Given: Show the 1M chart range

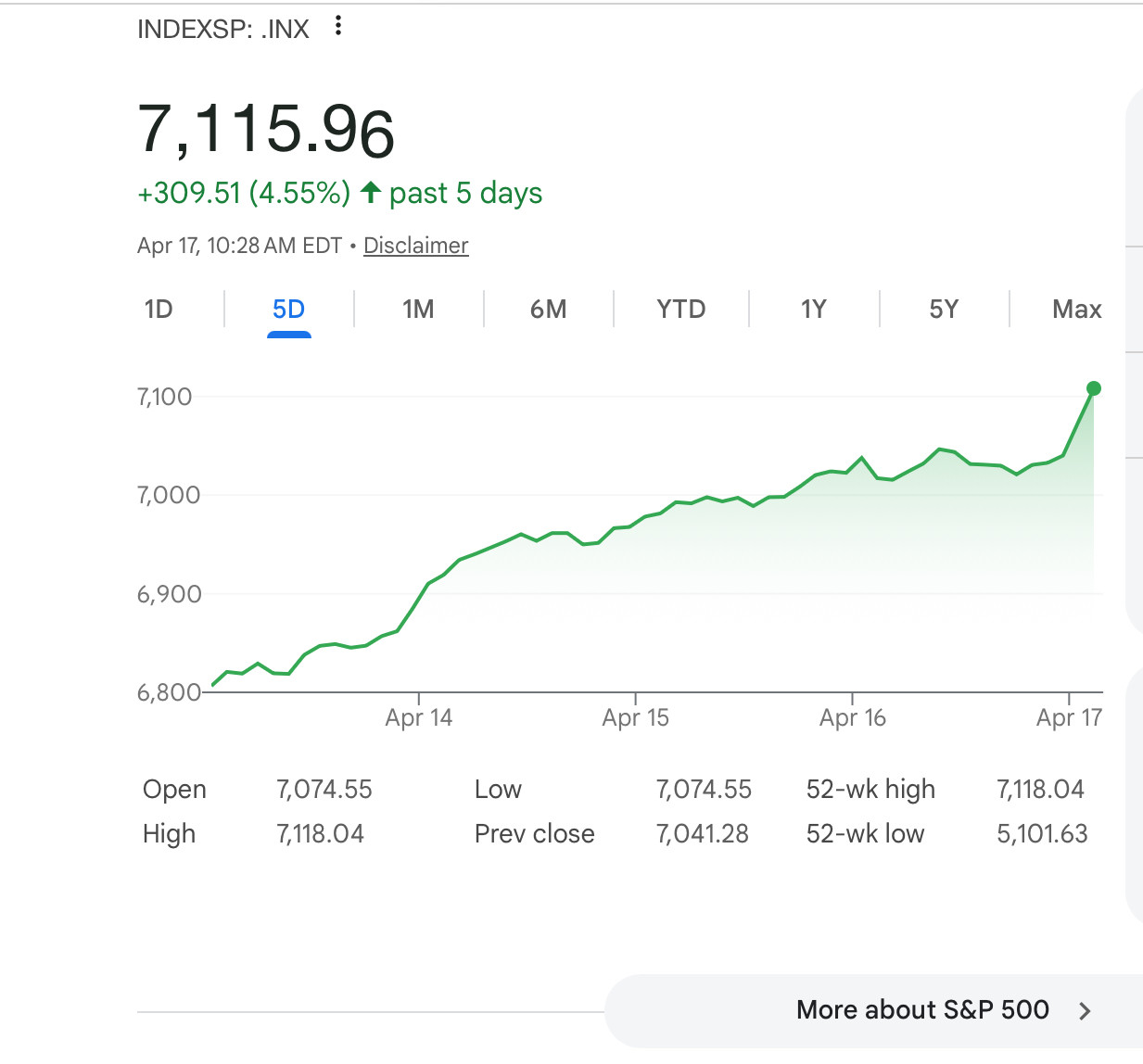Looking at the screenshot, I should click(418, 309).
